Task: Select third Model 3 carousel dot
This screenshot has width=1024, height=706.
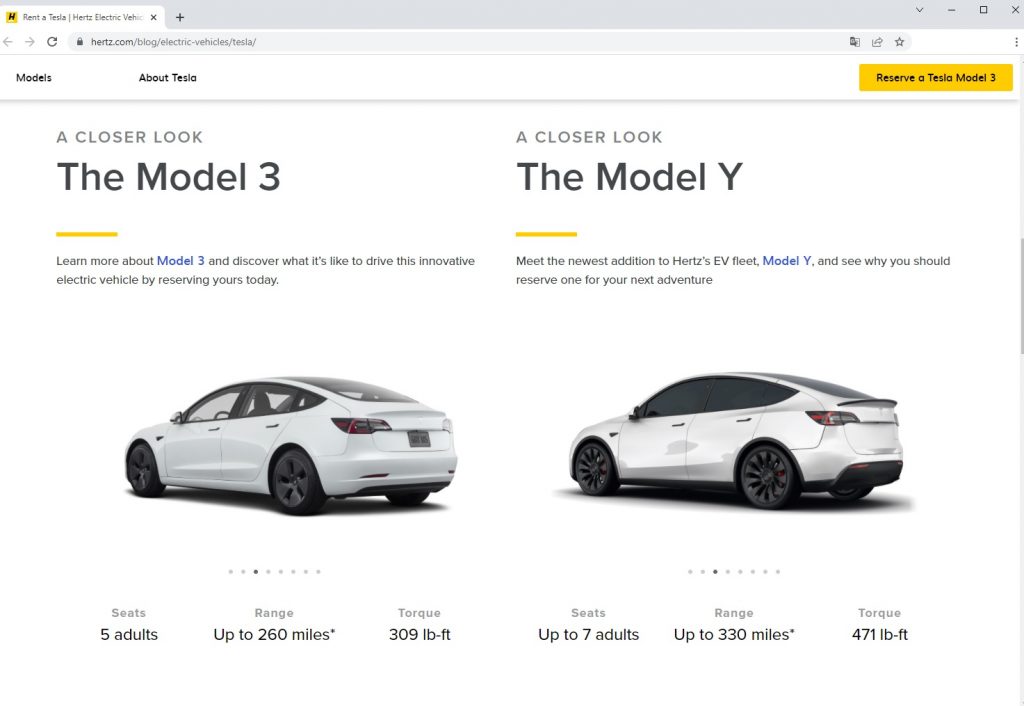Action: click(256, 572)
